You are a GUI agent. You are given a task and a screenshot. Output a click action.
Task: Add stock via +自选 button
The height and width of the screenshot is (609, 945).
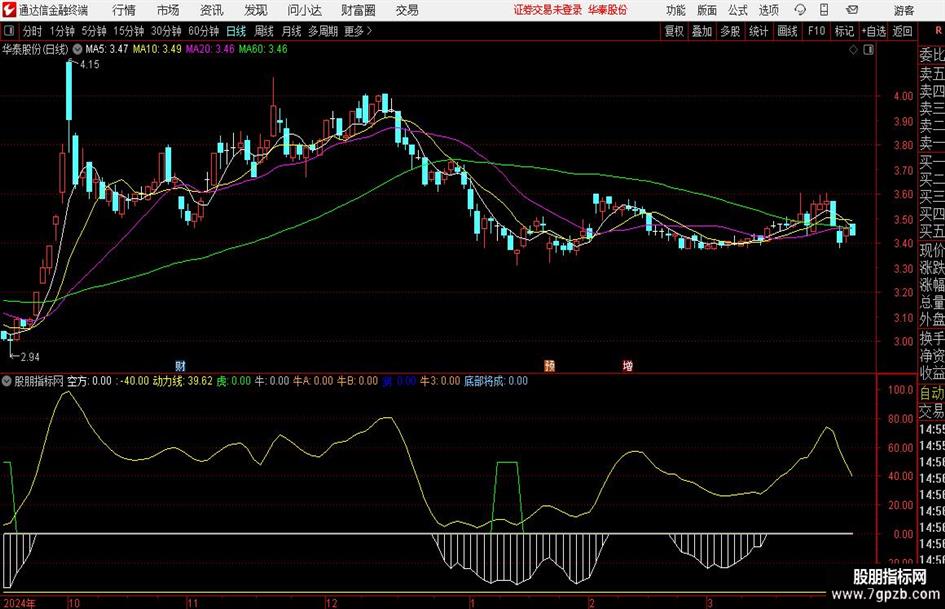[x=874, y=31]
